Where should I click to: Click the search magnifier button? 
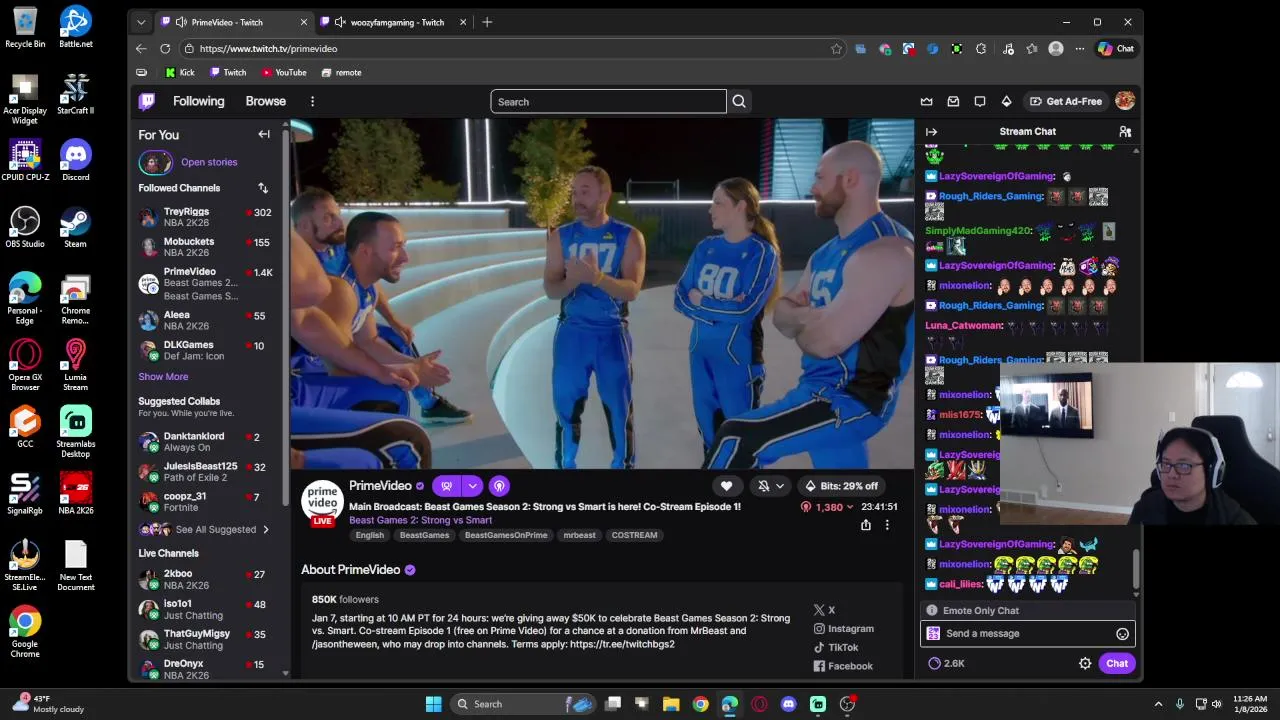click(x=739, y=101)
